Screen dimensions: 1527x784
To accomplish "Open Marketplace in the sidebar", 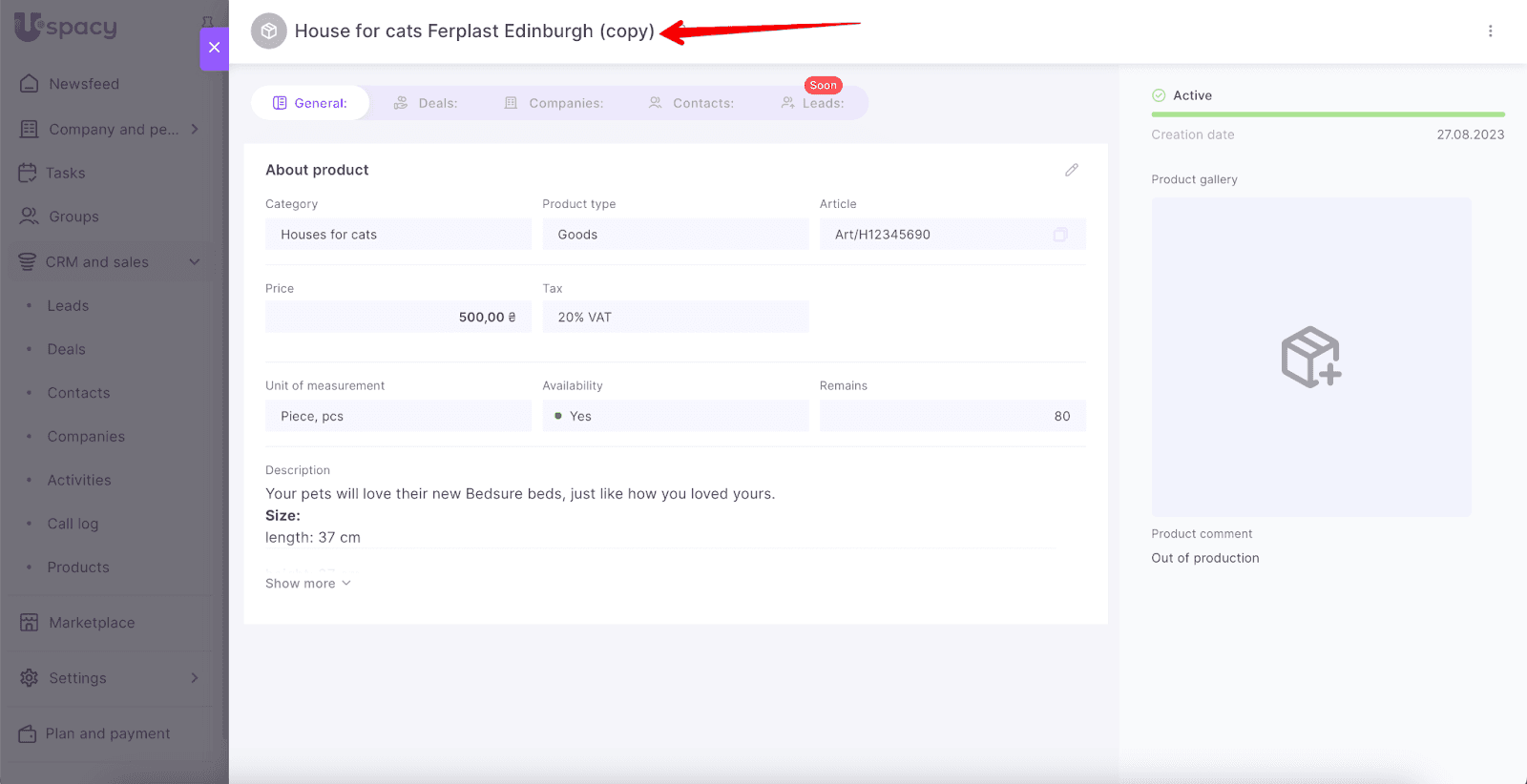I will coord(92,623).
